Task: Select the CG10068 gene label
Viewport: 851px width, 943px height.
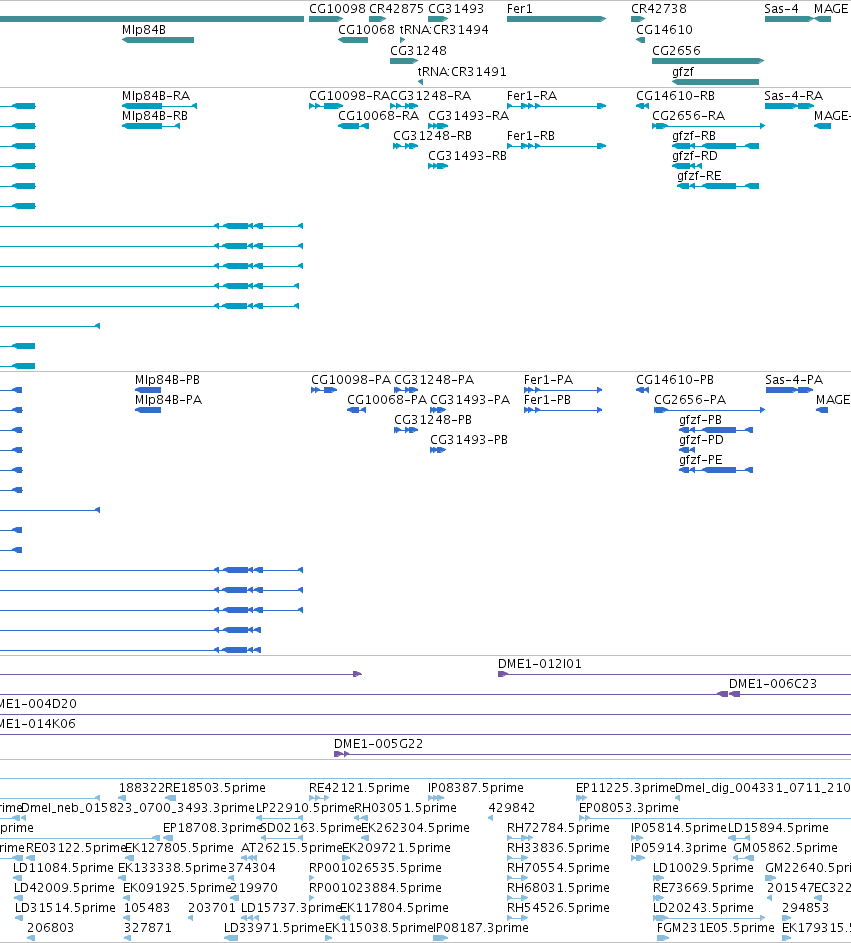Action: (366, 29)
